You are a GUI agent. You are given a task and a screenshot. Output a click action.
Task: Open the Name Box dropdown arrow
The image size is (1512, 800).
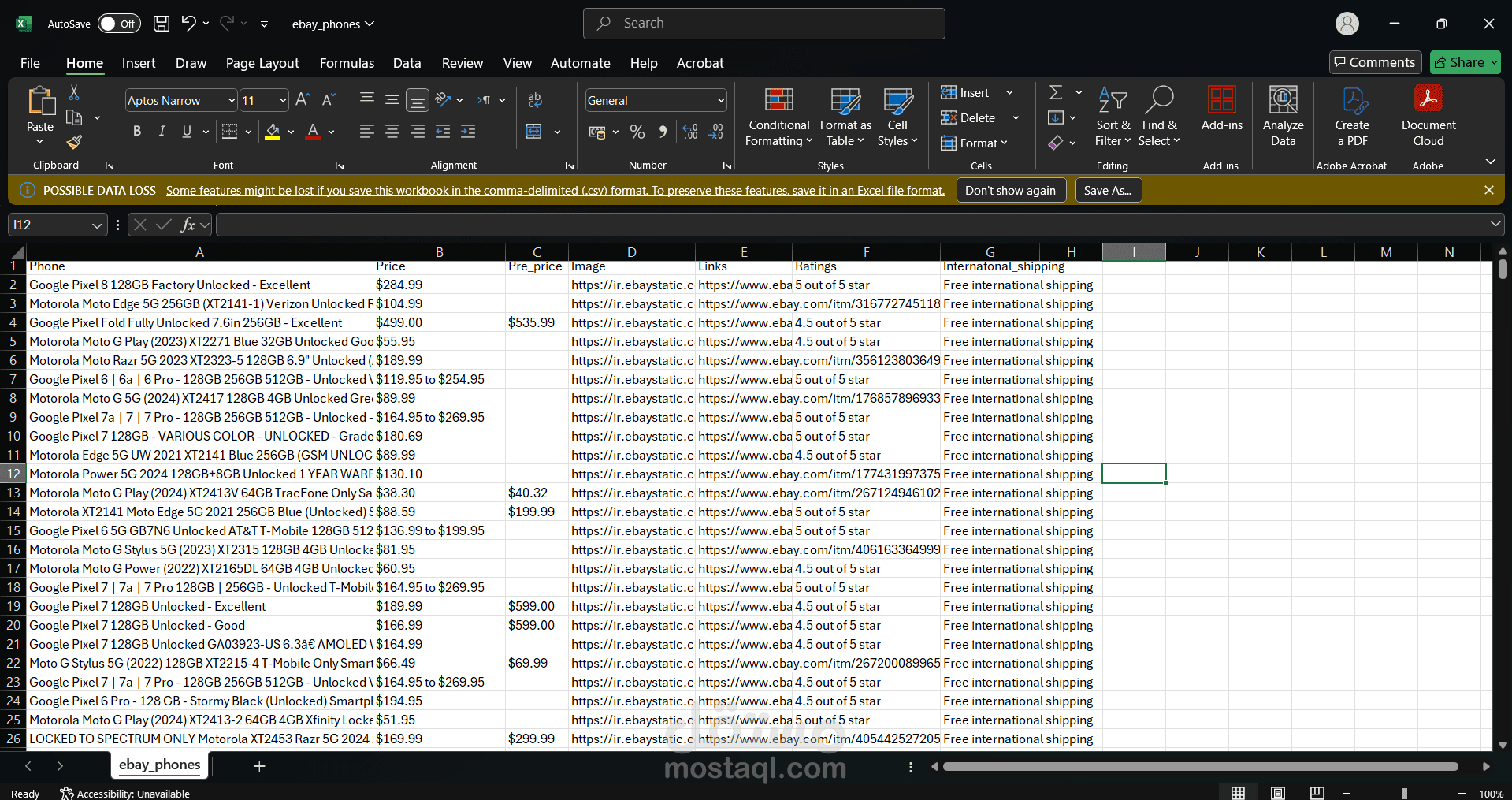tap(97, 225)
